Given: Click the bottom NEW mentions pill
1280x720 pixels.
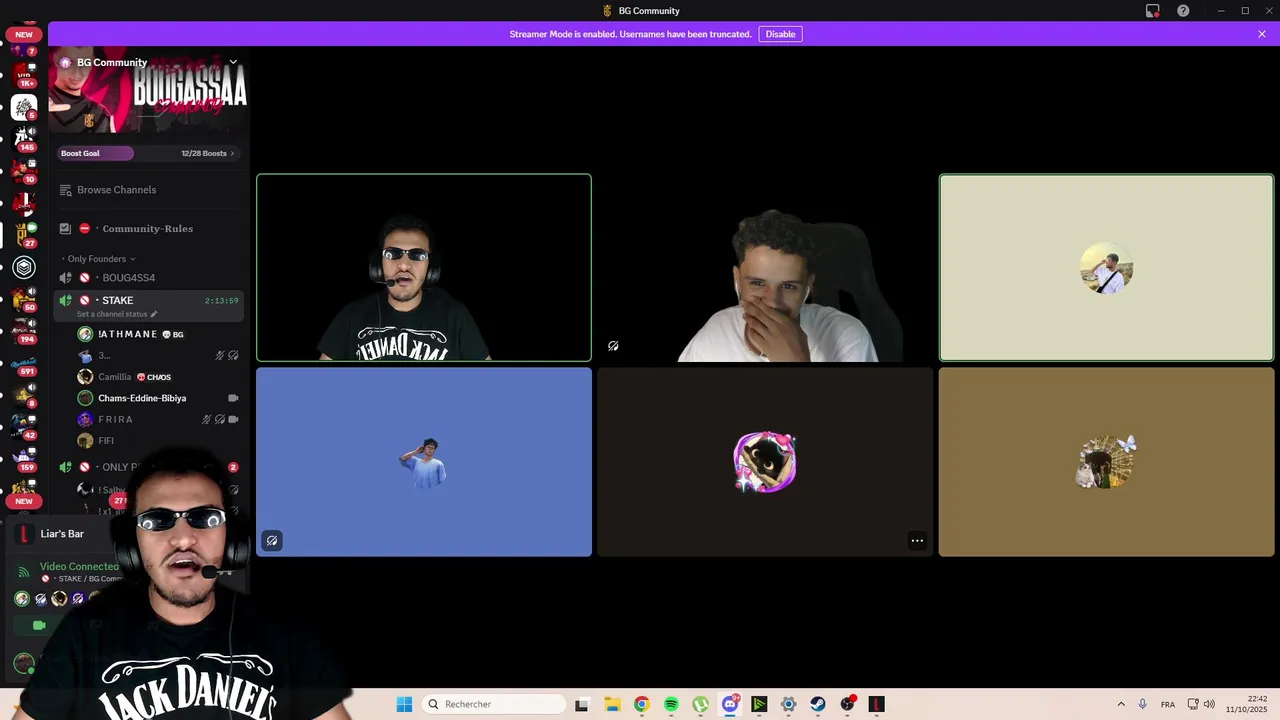Looking at the screenshot, I should [x=24, y=501].
